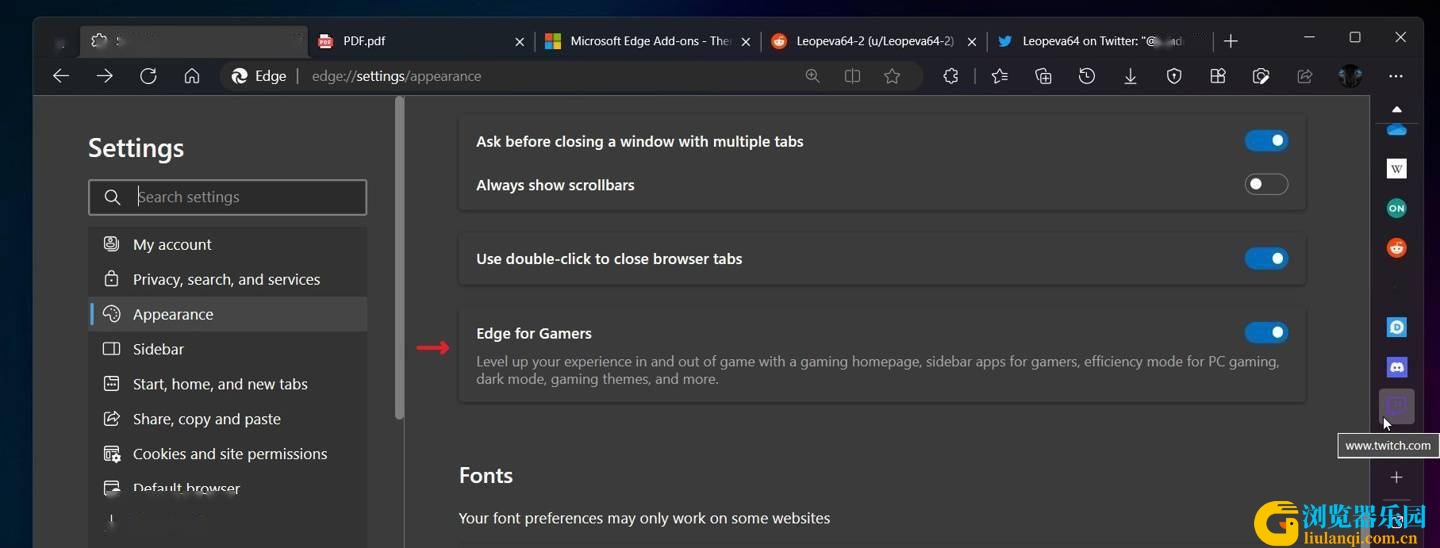
Task: Open a new tab
Action: 1231,41
